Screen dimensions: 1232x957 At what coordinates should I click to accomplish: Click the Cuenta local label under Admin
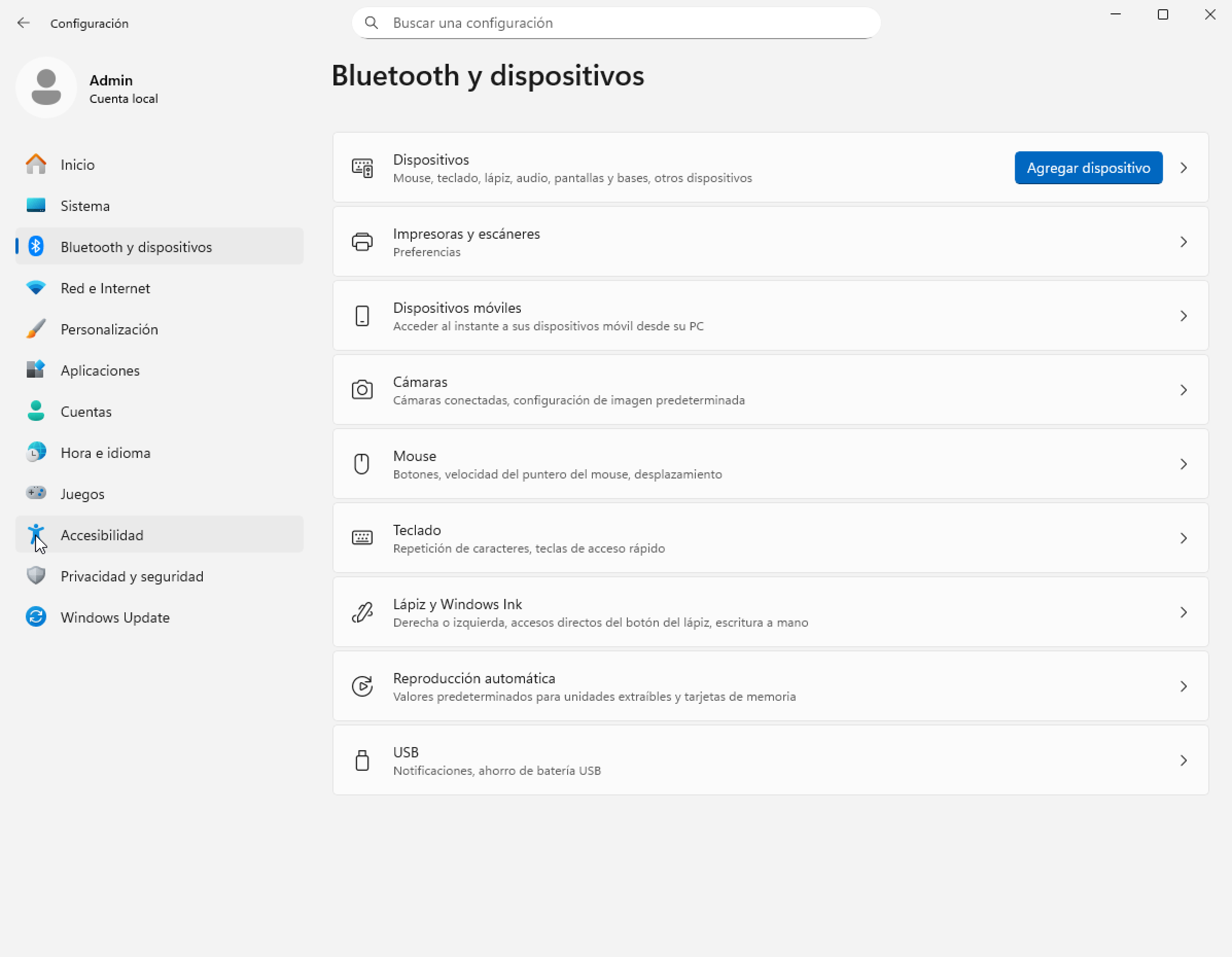point(124,99)
